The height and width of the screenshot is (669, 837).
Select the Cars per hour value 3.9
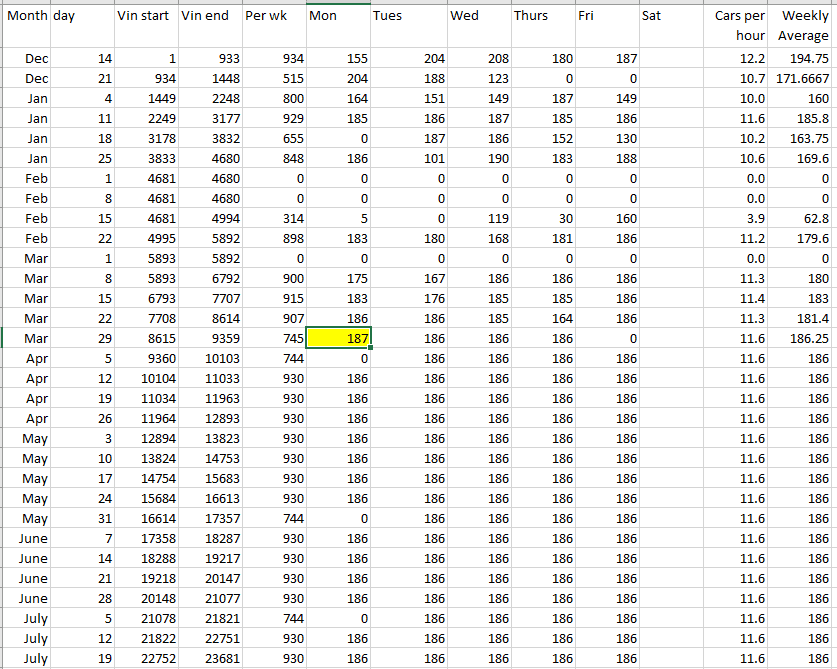(x=739, y=219)
